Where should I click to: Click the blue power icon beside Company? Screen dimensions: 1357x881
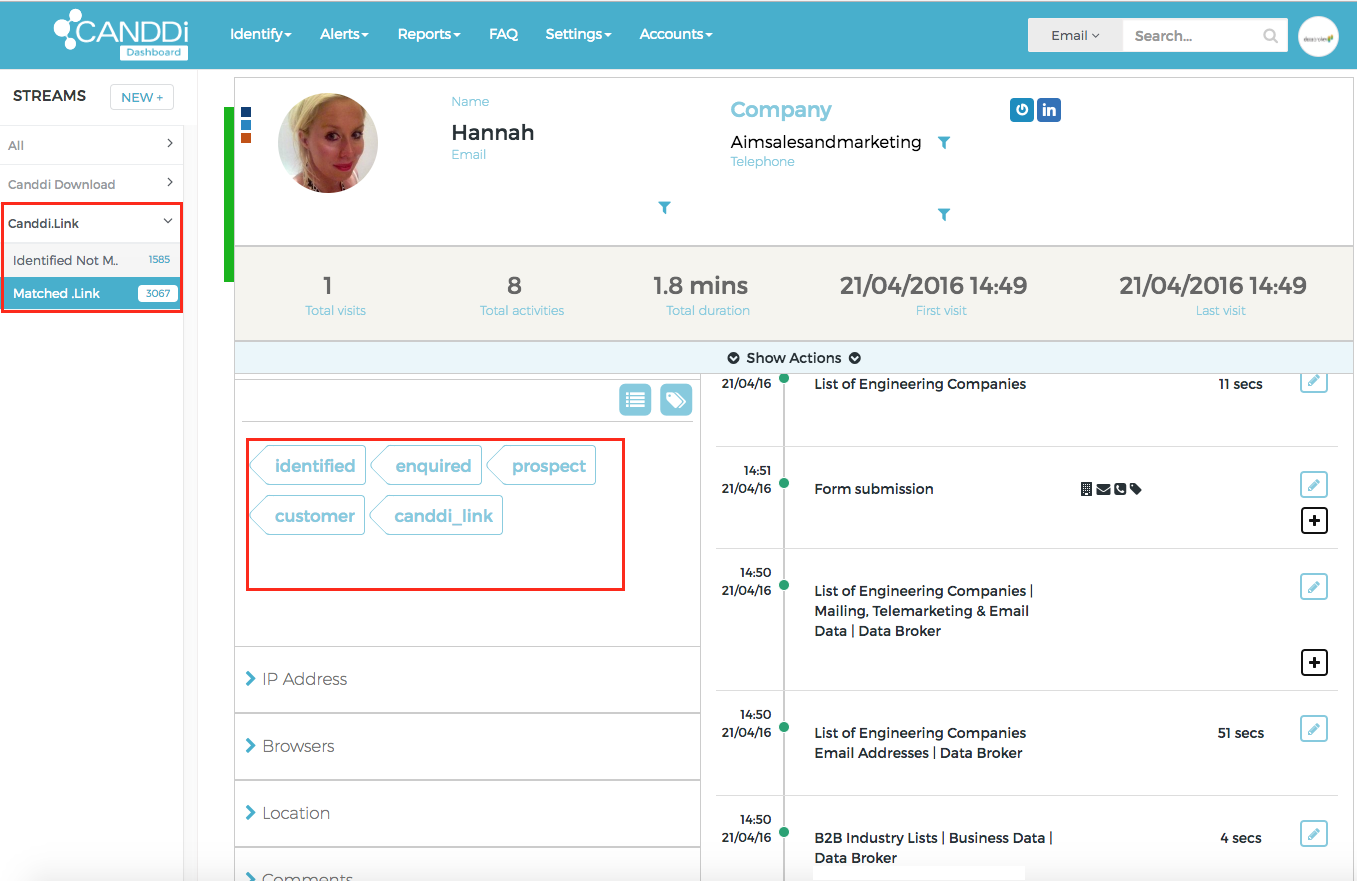[1021, 110]
